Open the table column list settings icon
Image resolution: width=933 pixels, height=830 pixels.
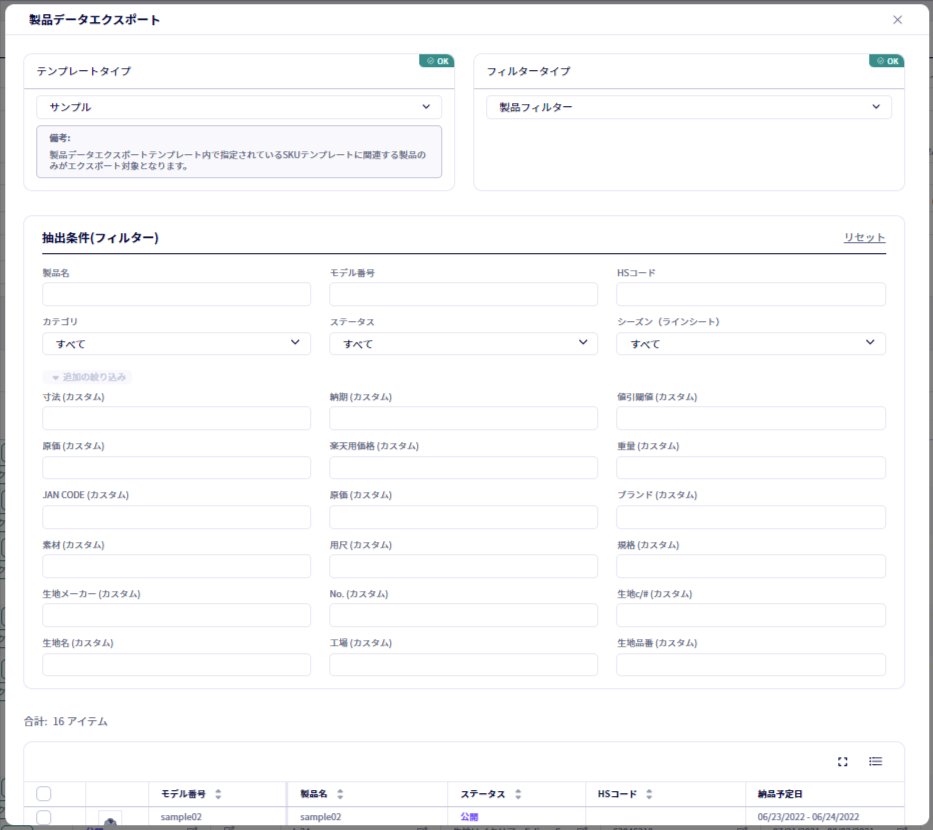click(x=875, y=762)
